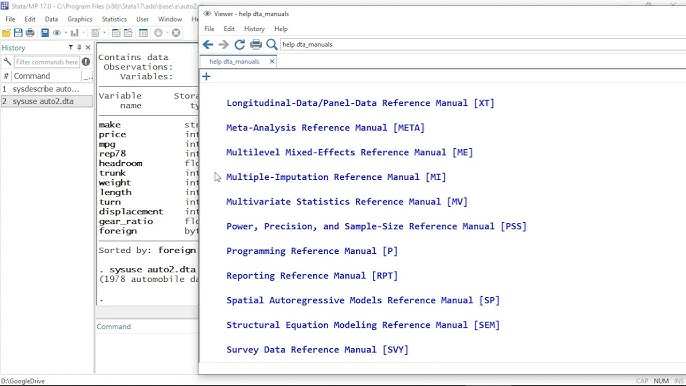Click the Open file icon in Stata toolbar
This screenshot has height=386, width=686.
(x=6, y=33)
